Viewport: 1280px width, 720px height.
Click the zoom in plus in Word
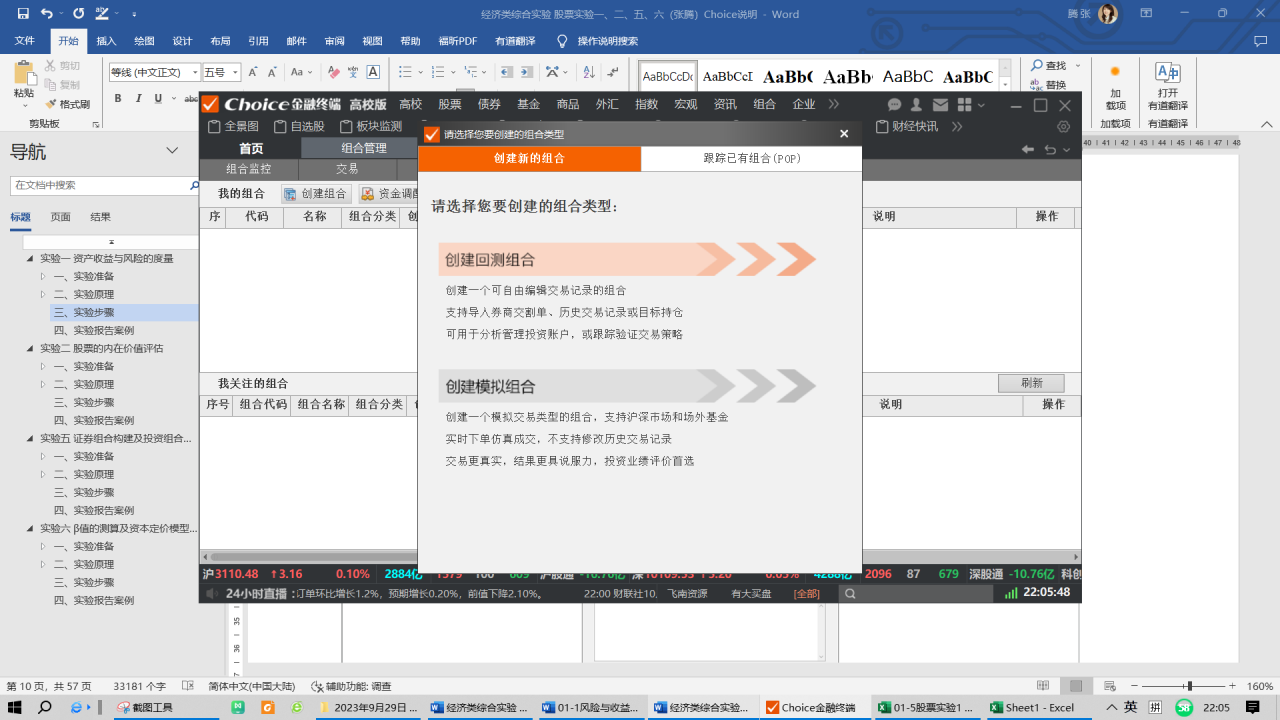tap(1231, 686)
